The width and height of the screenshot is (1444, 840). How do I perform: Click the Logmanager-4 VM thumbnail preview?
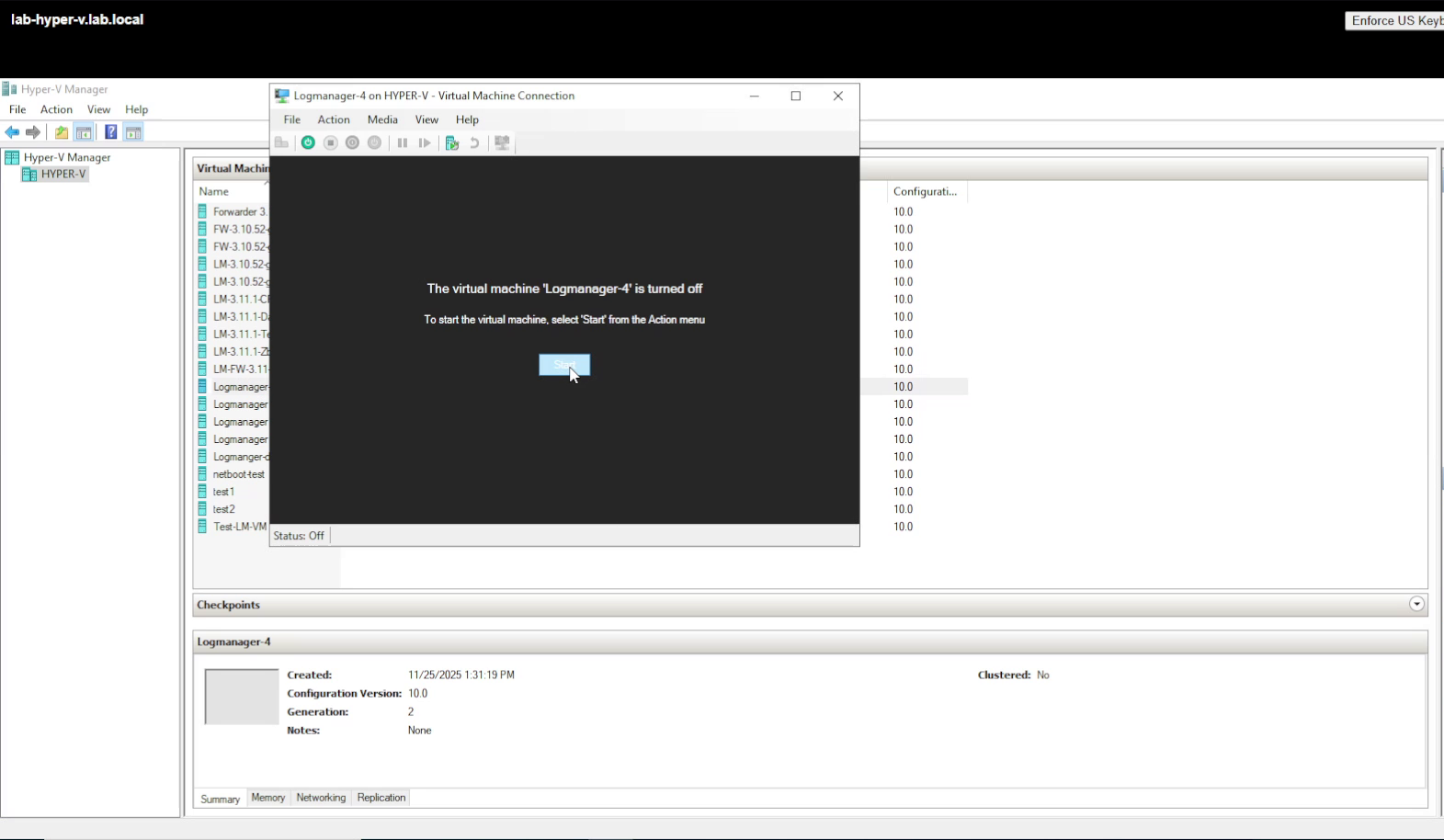point(241,697)
